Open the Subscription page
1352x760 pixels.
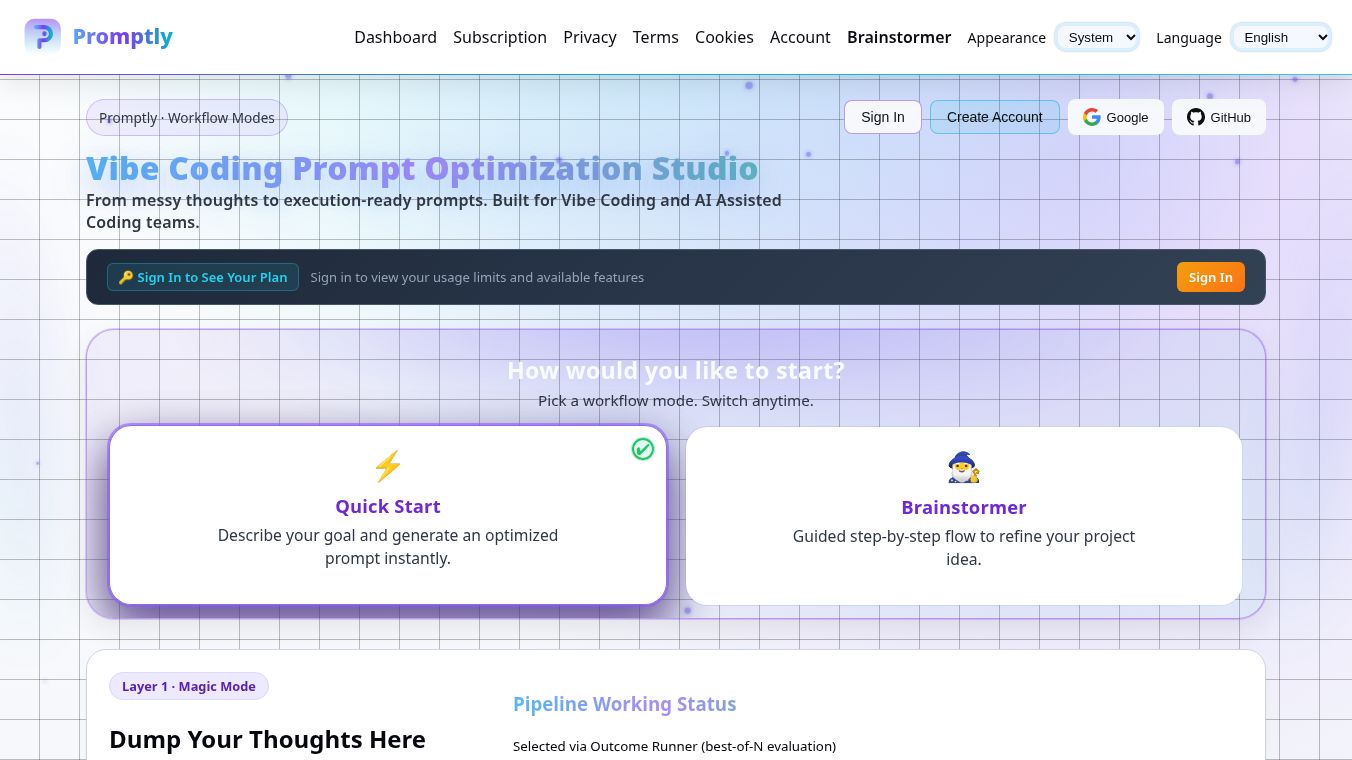point(500,37)
